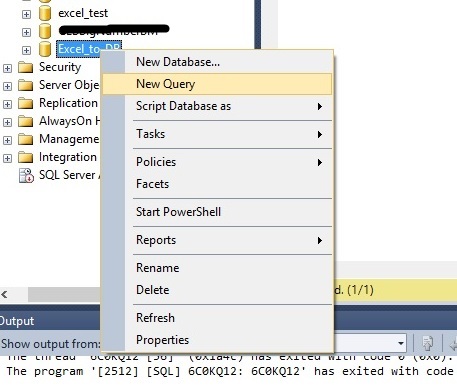The image size is (457, 389).
Task: Select New Database... in context menu
Action: 217,62
